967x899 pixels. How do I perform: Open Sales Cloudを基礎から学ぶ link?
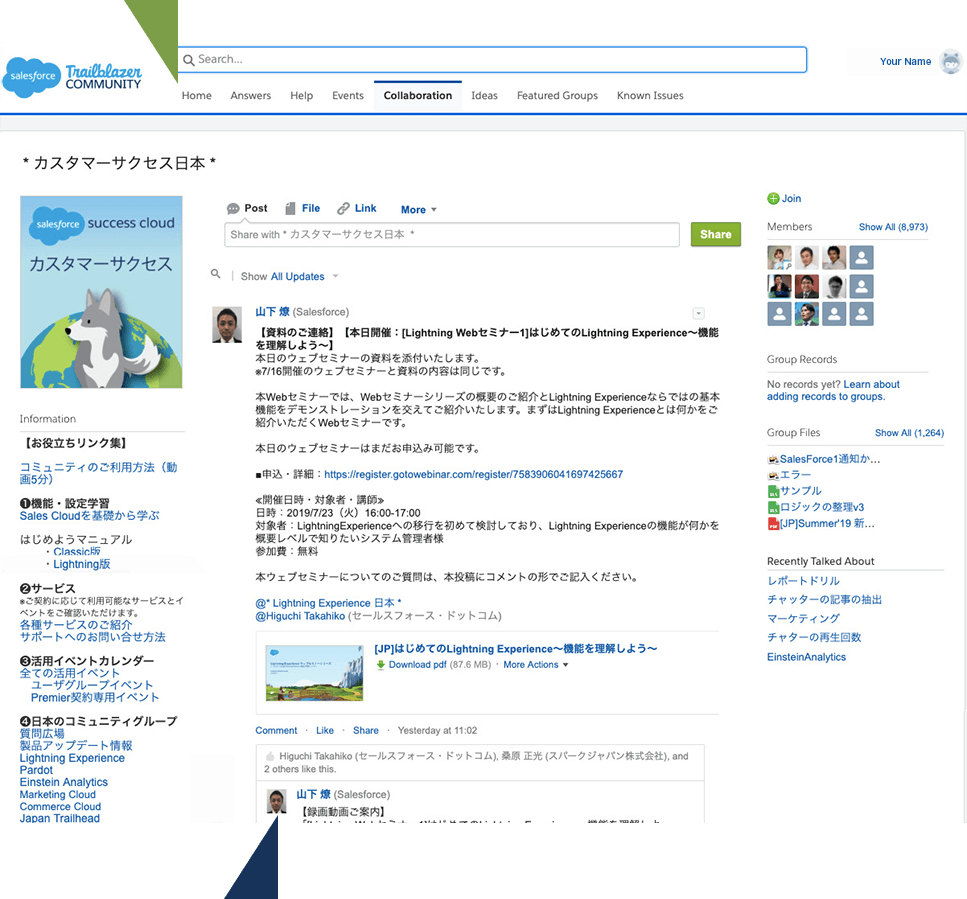click(89, 515)
